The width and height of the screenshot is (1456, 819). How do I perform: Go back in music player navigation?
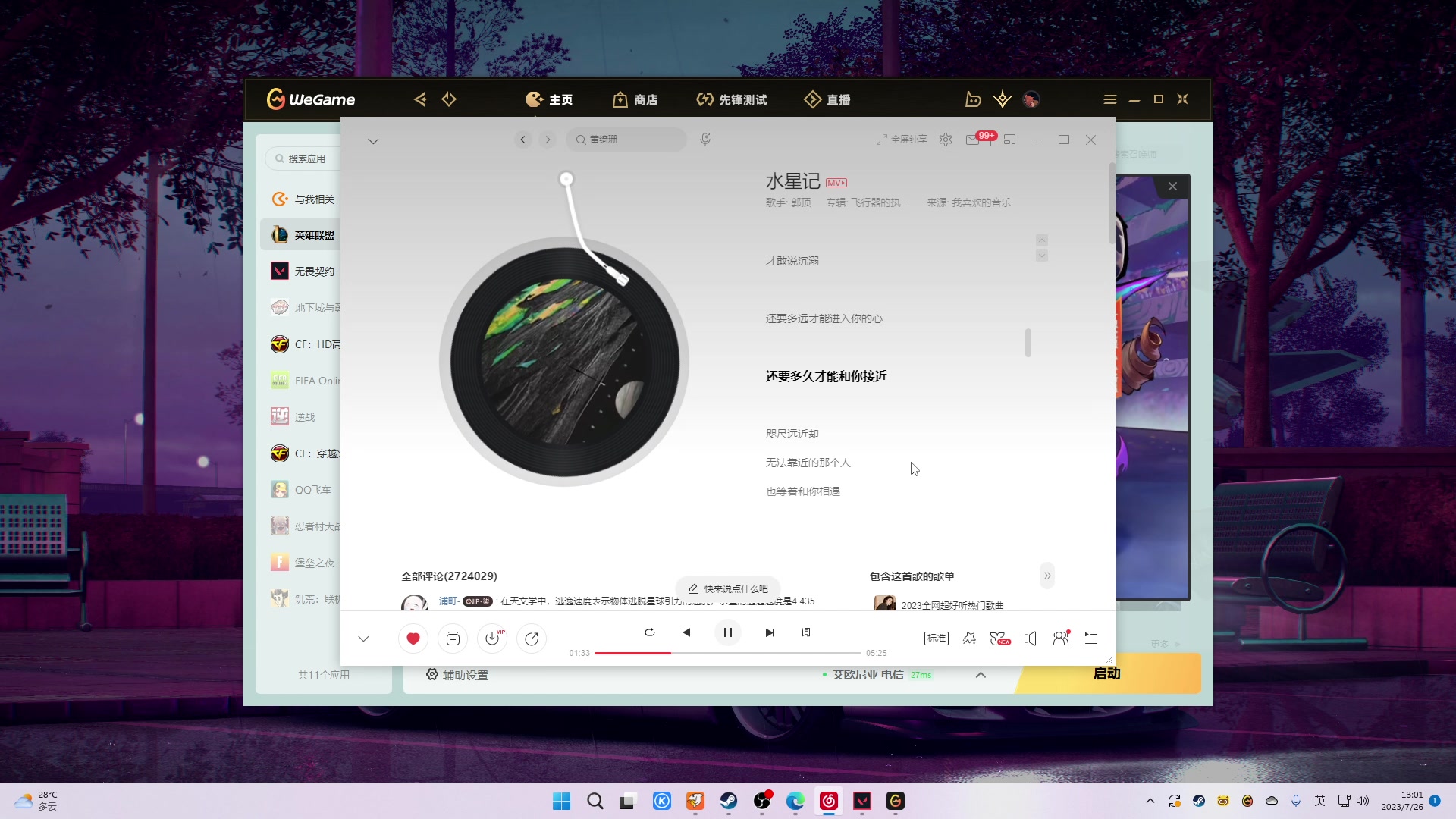(522, 140)
